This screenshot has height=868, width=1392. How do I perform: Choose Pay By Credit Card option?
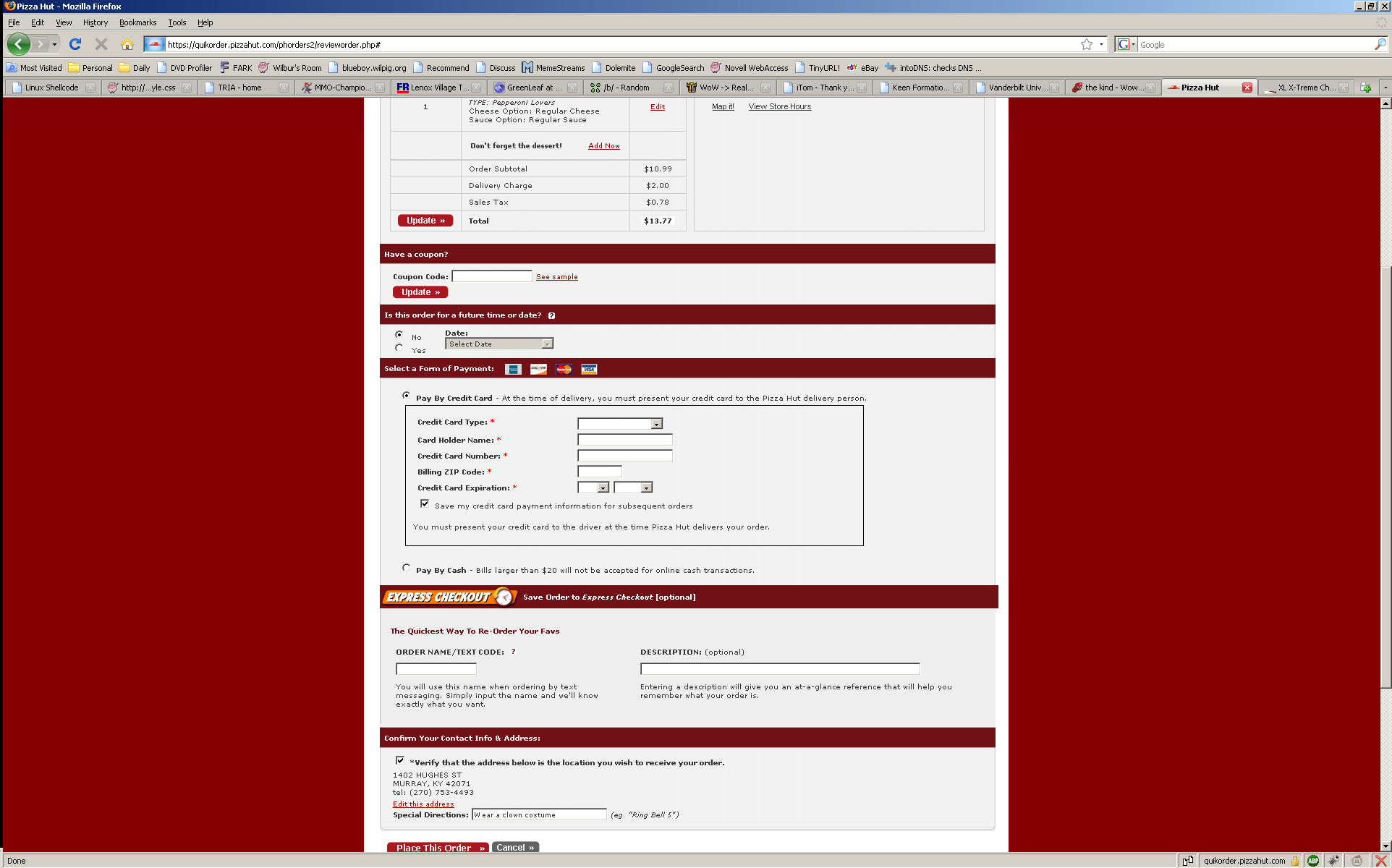tap(406, 396)
